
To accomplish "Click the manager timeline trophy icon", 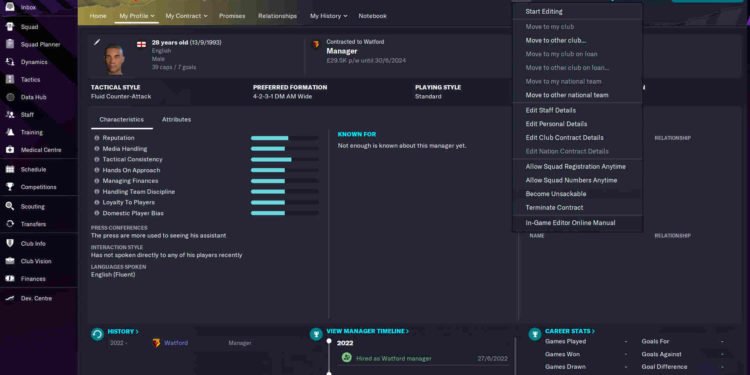I will click(316, 334).
